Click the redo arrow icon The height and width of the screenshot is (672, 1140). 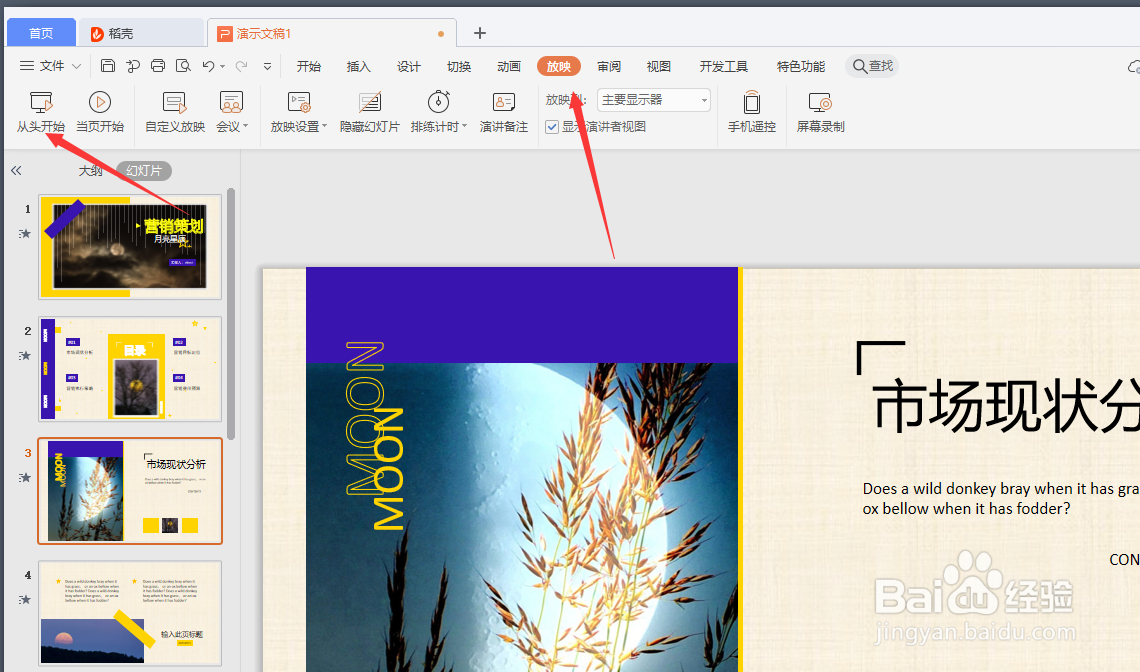(241, 66)
